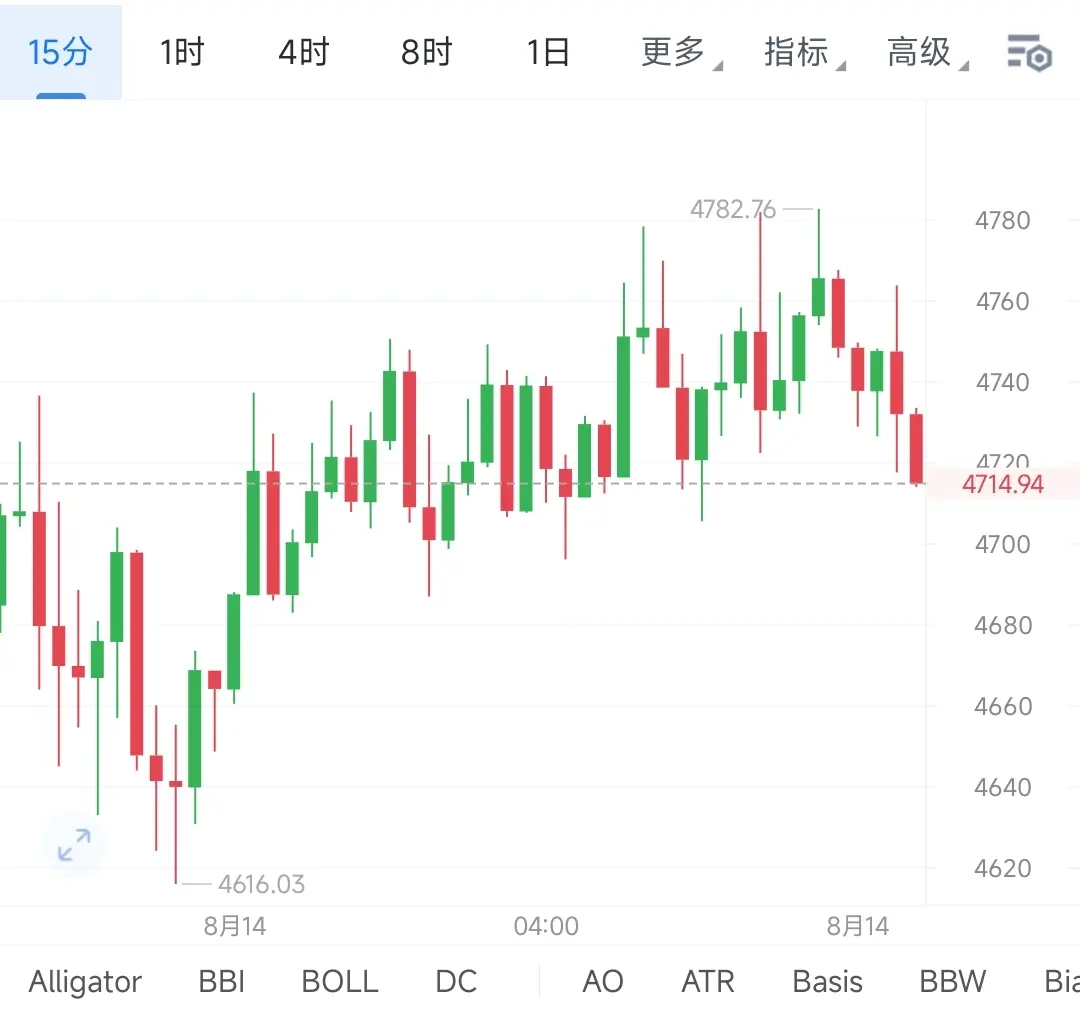The height and width of the screenshot is (1017, 1080).
Task: Expand chart to fullscreen with arrows icon
Action: (x=74, y=844)
